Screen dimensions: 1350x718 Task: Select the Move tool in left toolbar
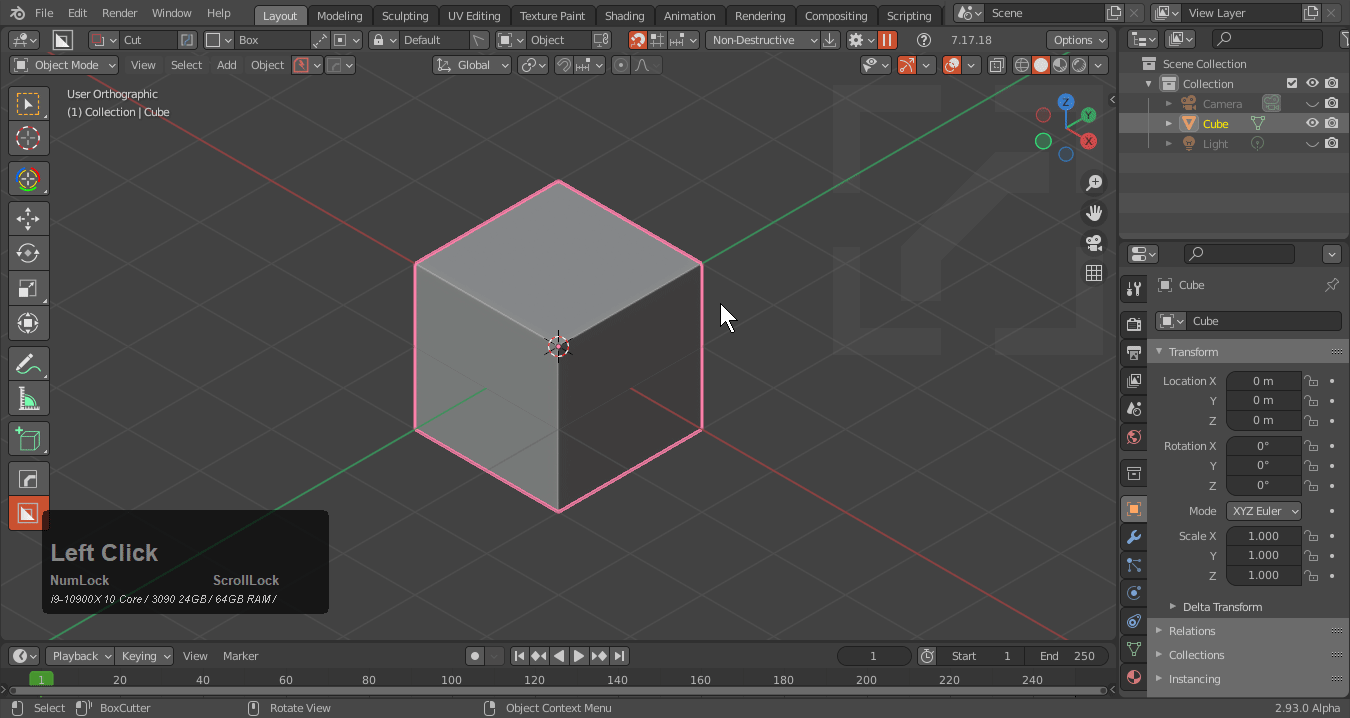pos(28,218)
